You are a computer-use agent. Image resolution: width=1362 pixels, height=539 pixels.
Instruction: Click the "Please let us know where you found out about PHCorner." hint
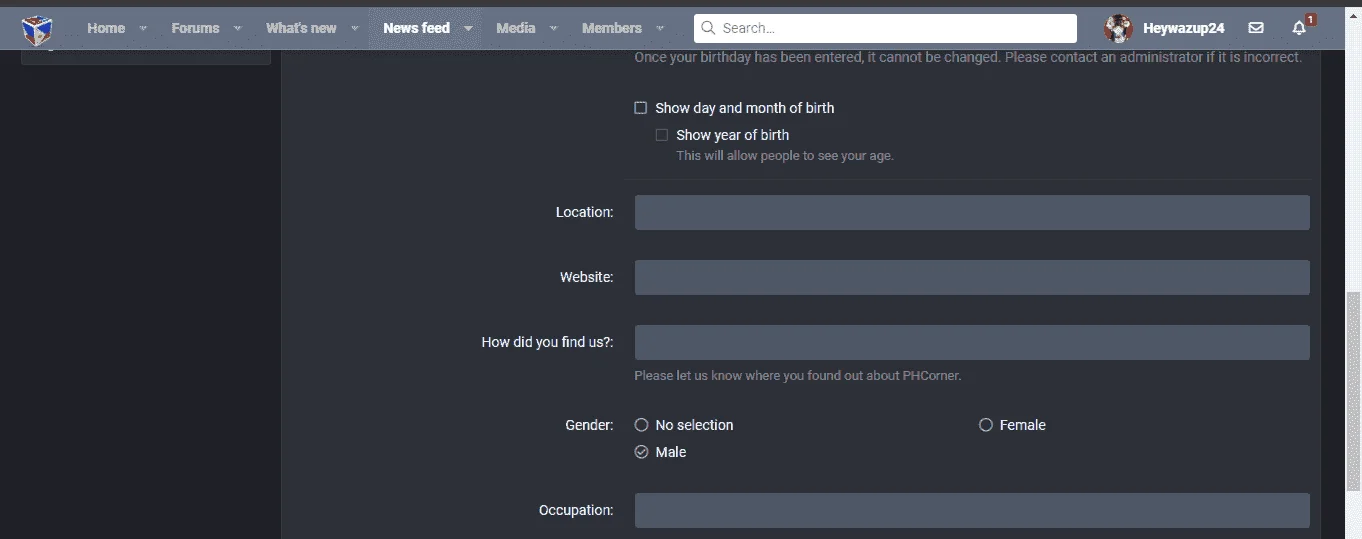point(798,376)
